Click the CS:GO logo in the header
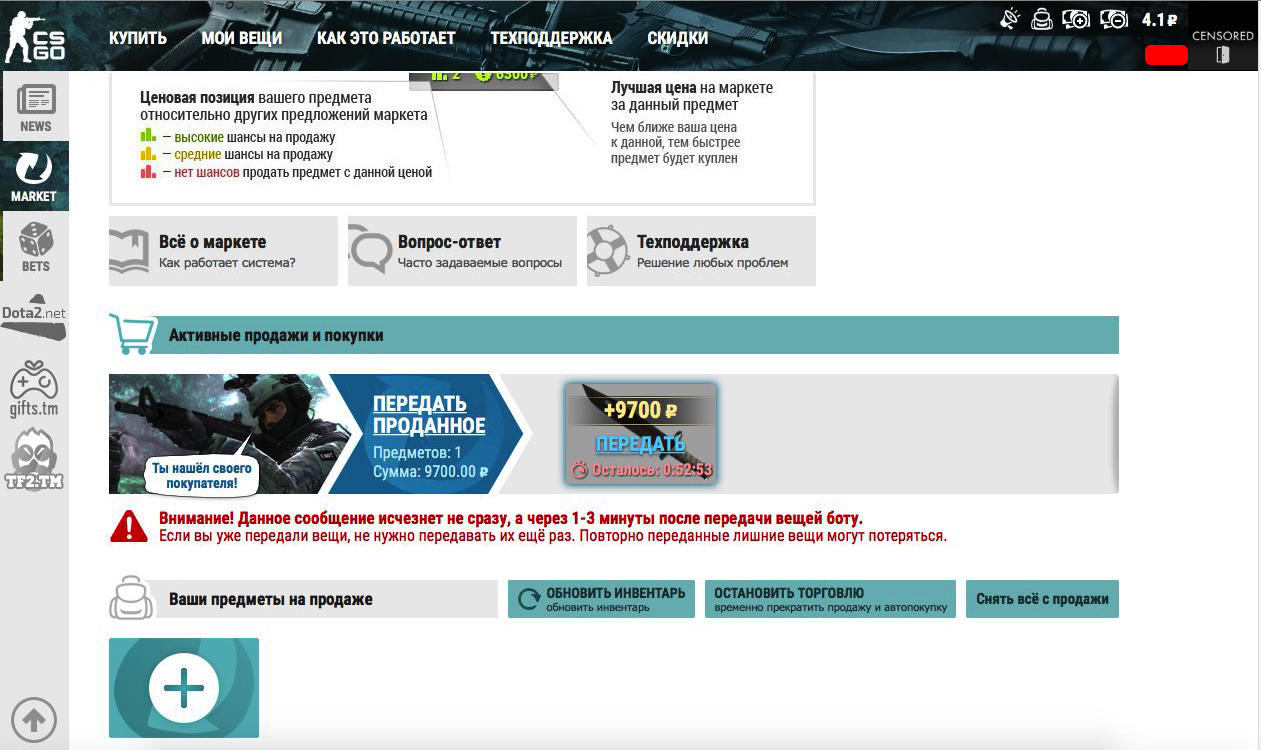This screenshot has width=1261, height=750. click(35, 36)
